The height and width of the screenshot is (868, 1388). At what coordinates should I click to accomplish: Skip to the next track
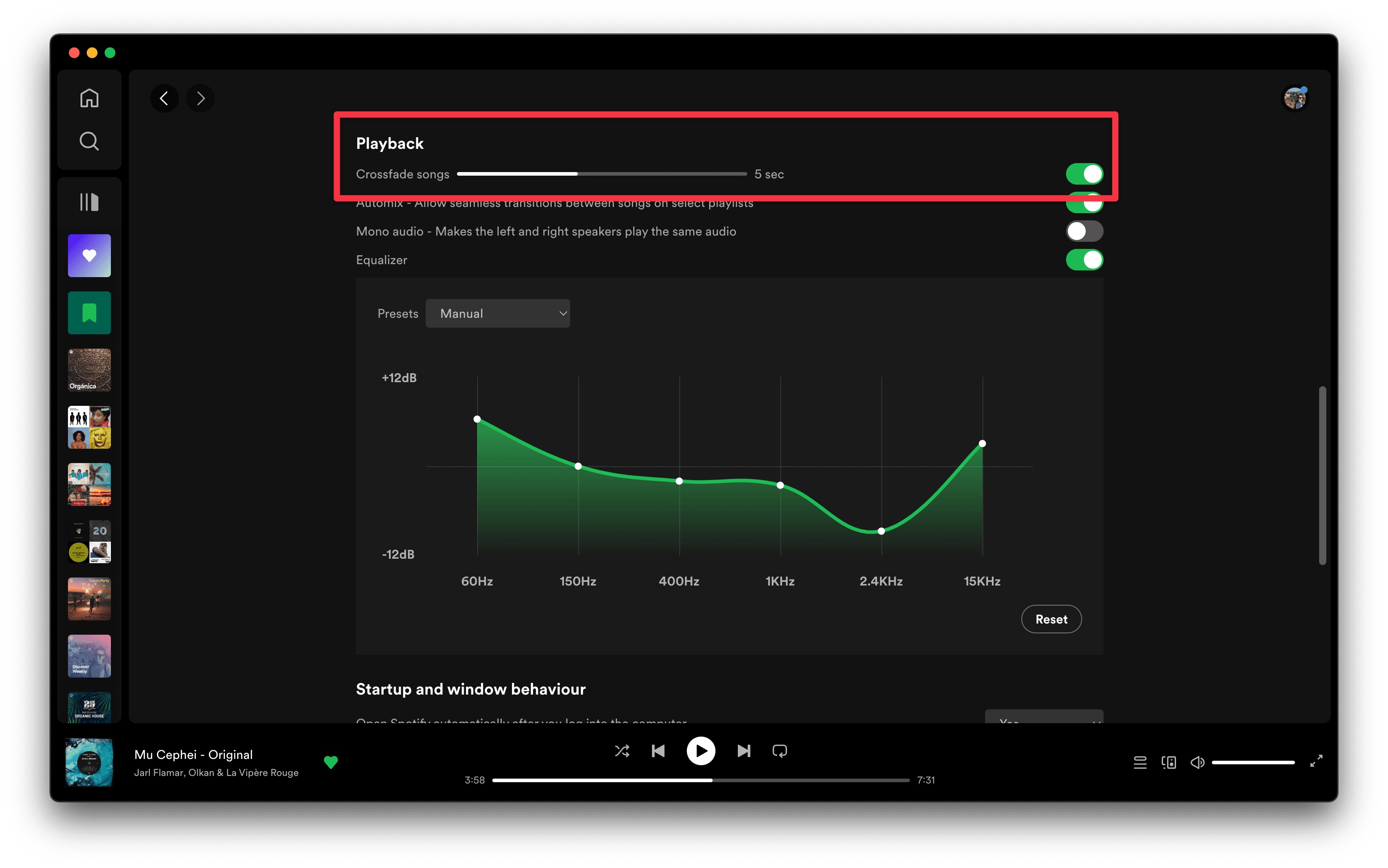[x=744, y=751]
